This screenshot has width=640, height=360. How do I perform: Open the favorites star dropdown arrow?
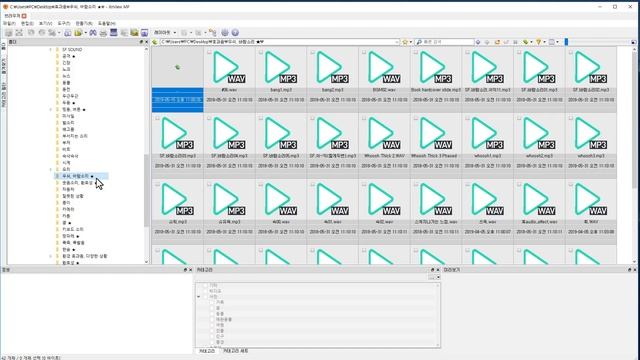click(x=411, y=42)
